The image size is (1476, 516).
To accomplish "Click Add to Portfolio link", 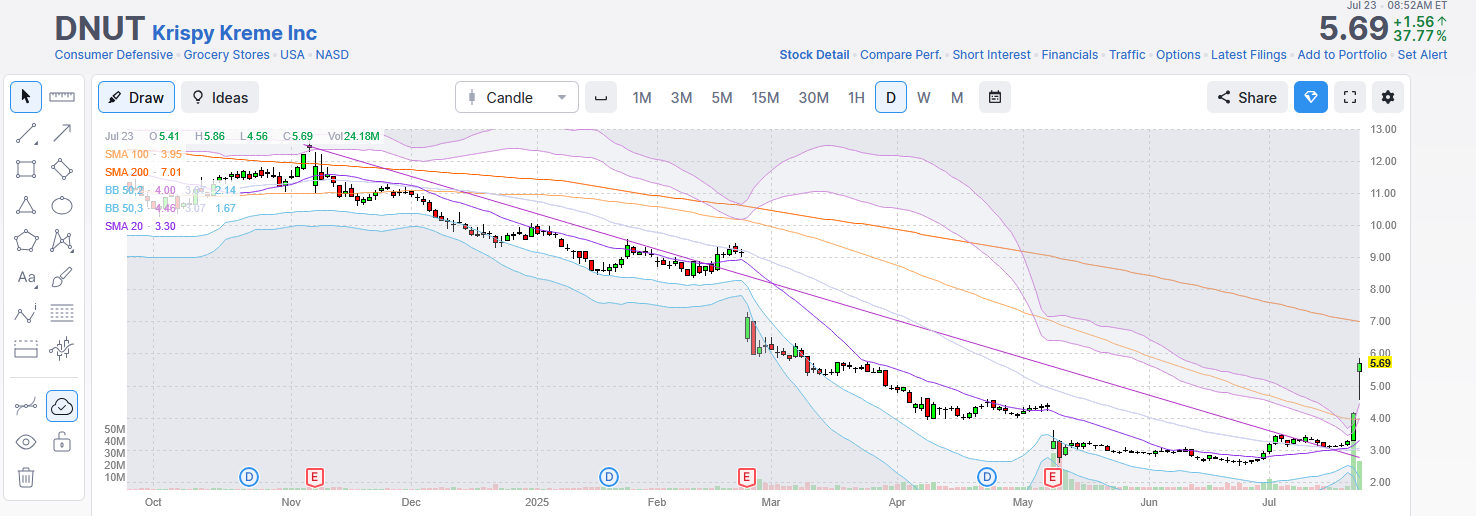I will click(1342, 55).
